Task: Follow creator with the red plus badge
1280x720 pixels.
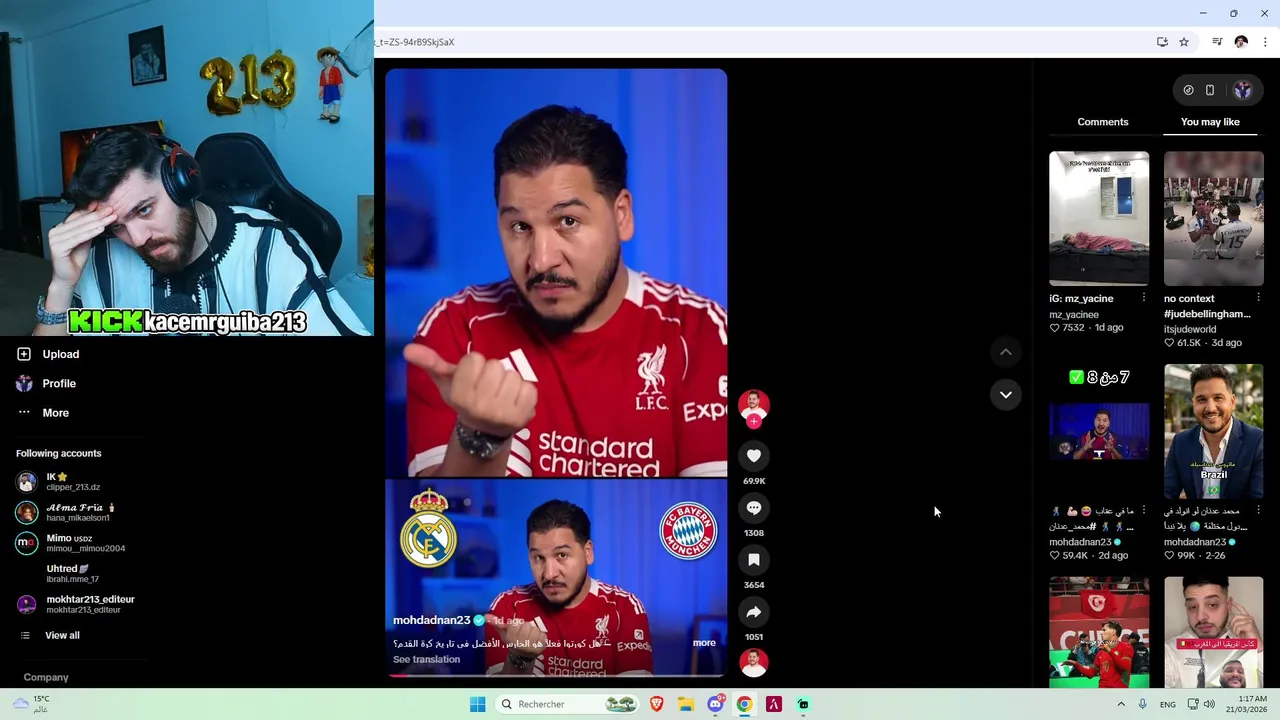Action: [x=754, y=422]
